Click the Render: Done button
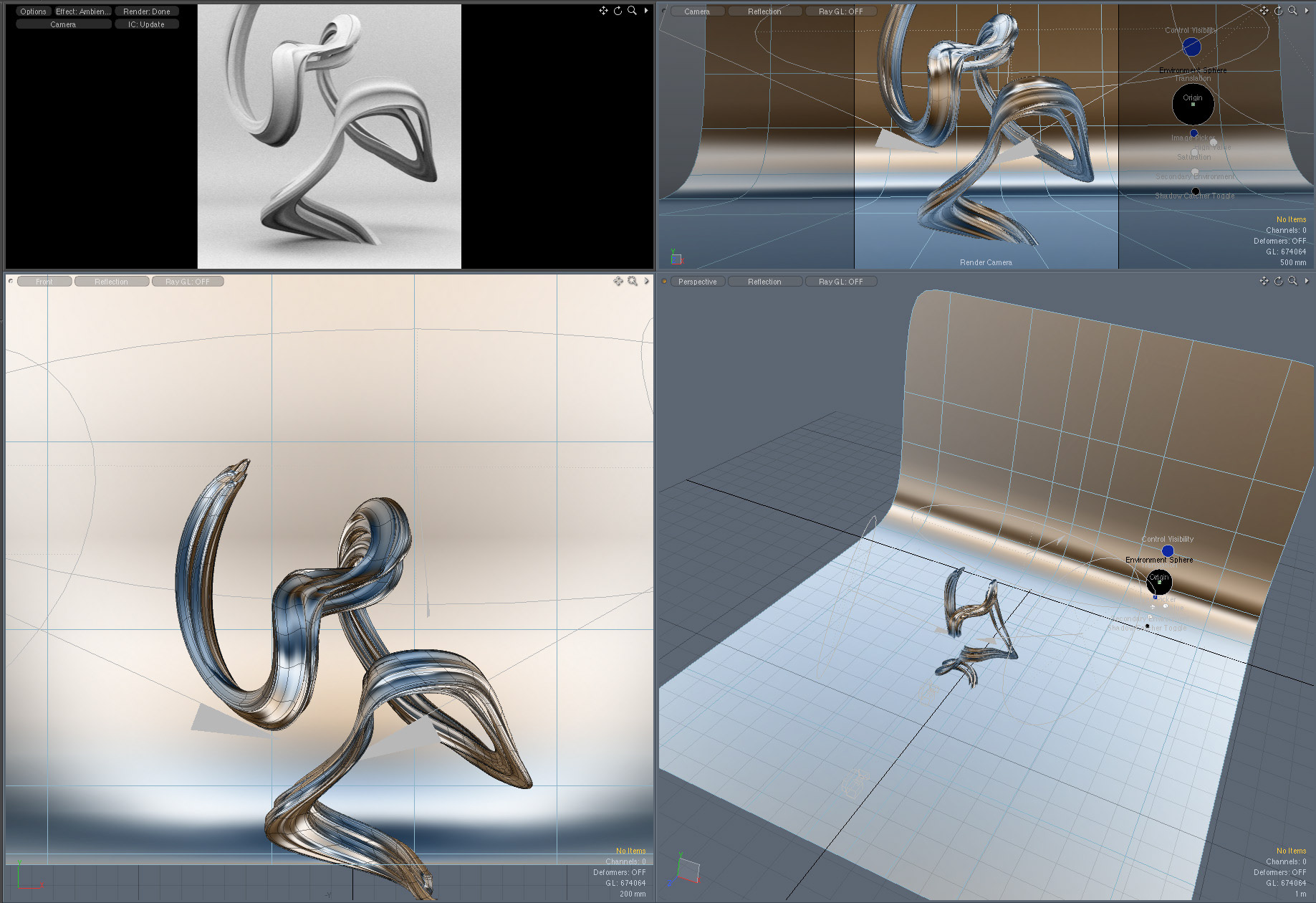 point(146,11)
